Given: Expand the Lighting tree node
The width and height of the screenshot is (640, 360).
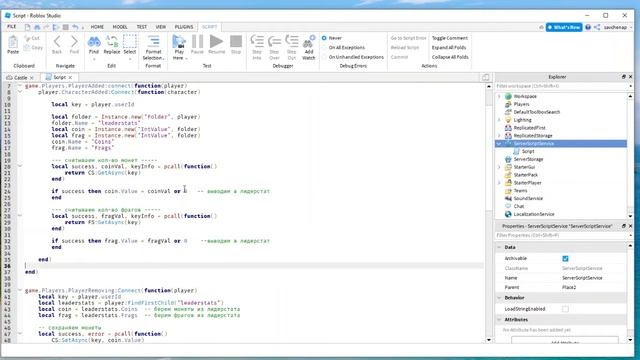Looking at the screenshot, I should [499, 120].
